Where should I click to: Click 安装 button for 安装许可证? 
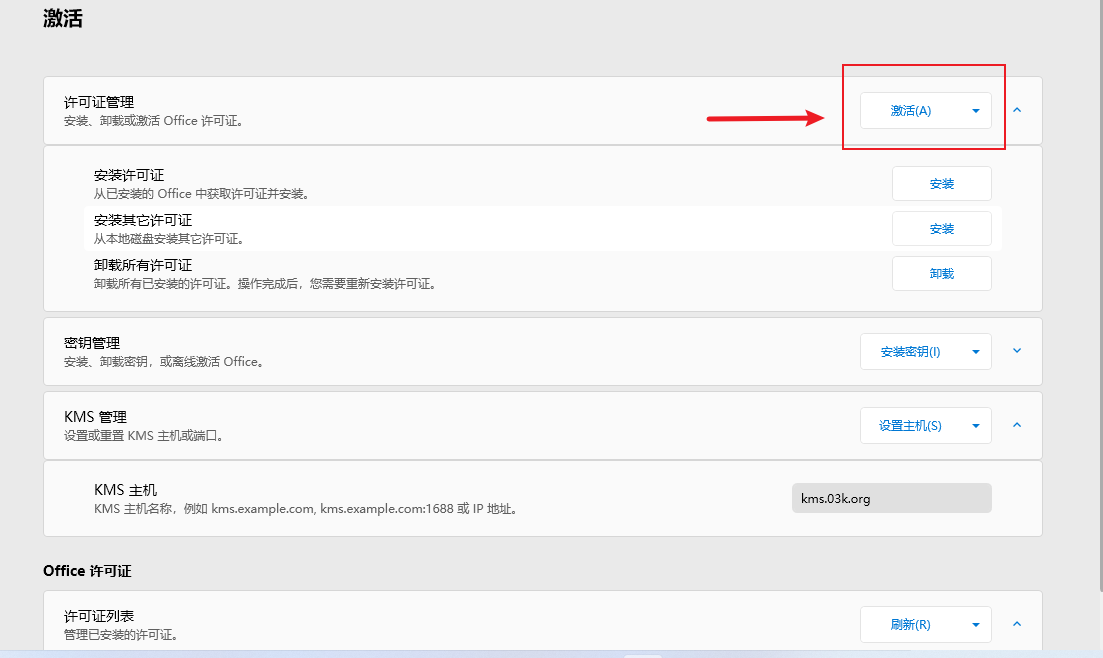[941, 184]
